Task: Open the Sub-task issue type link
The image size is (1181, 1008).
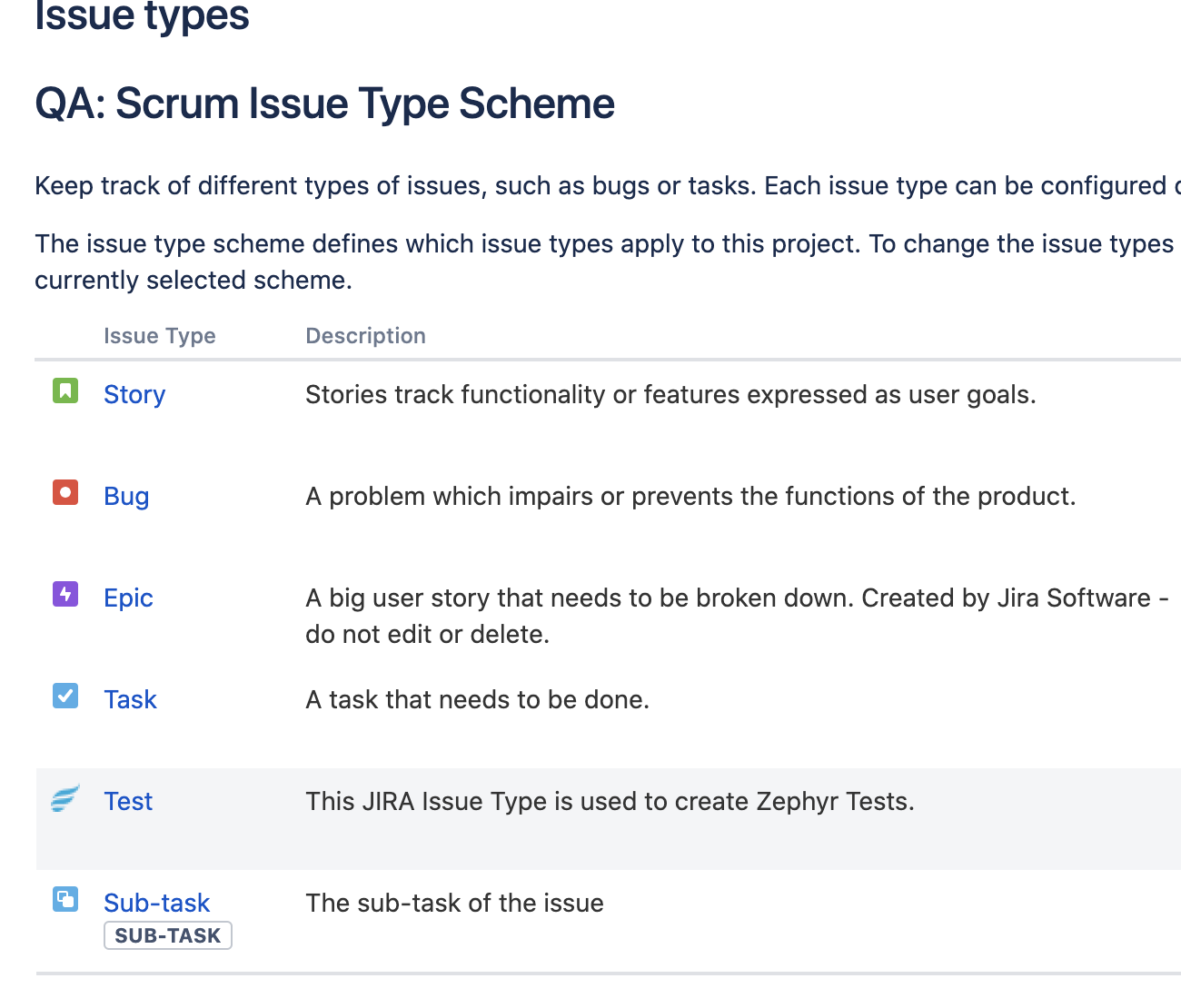Action: click(156, 904)
